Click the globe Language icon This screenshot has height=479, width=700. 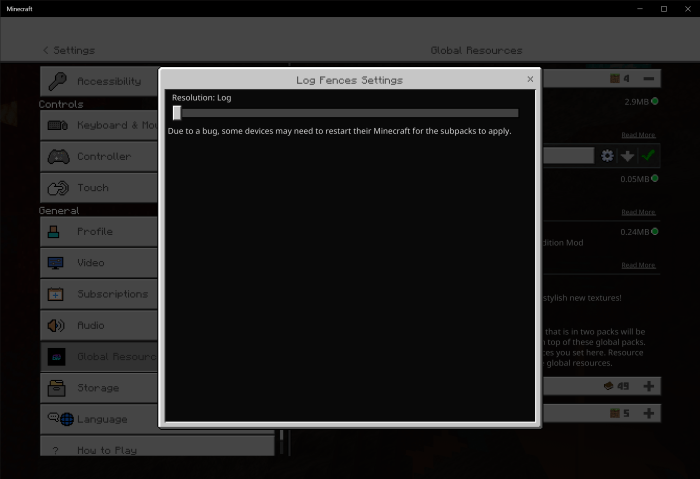[67, 420]
